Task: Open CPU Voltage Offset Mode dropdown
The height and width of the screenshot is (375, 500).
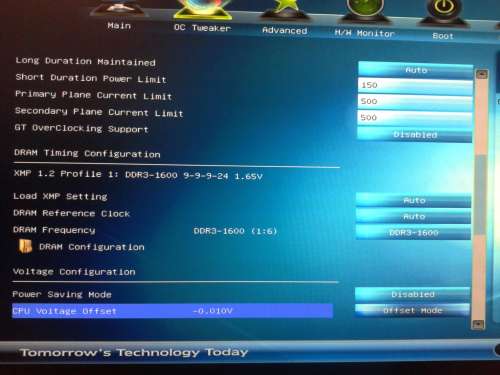Action: click(x=412, y=310)
